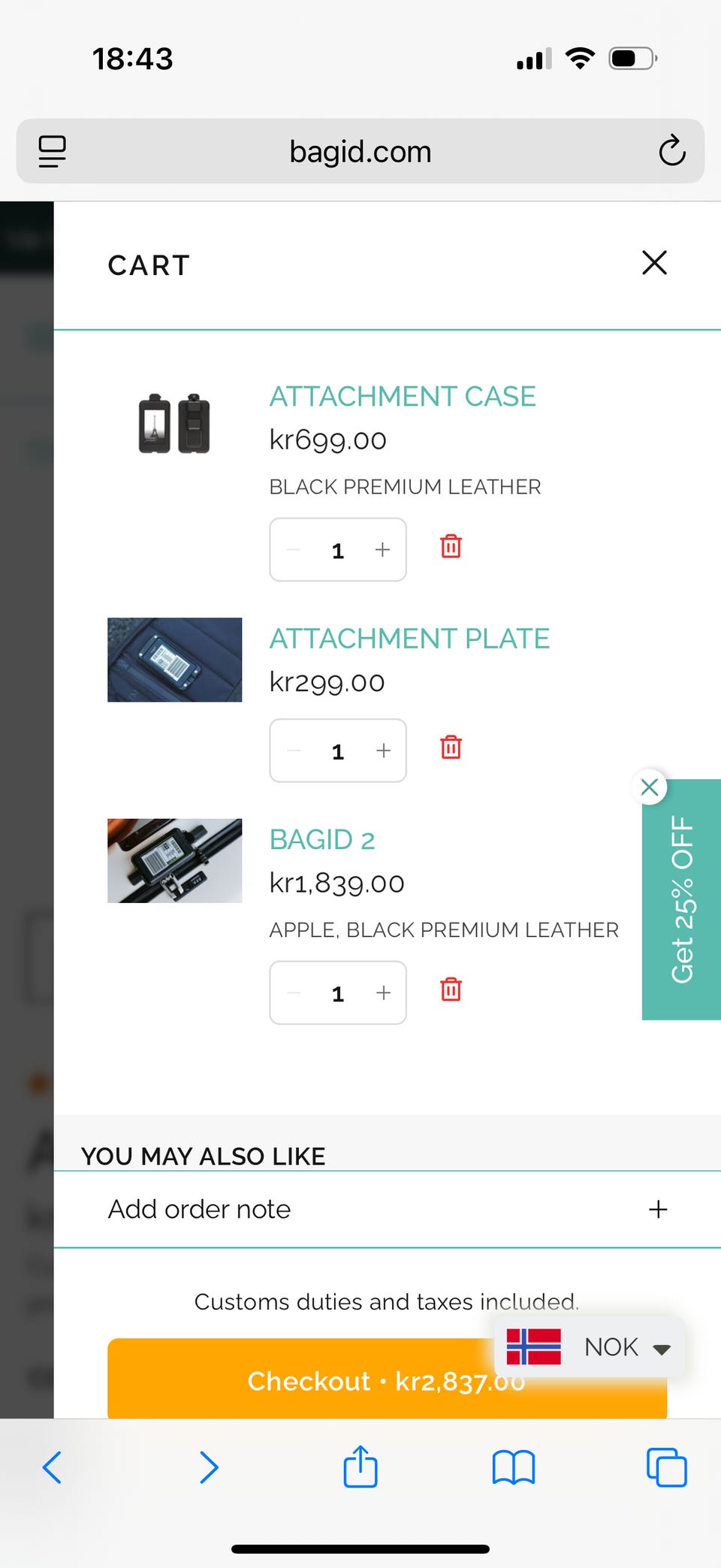This screenshot has height=1568, width=721.
Task: Close the cart drawer with X
Action: point(654,263)
